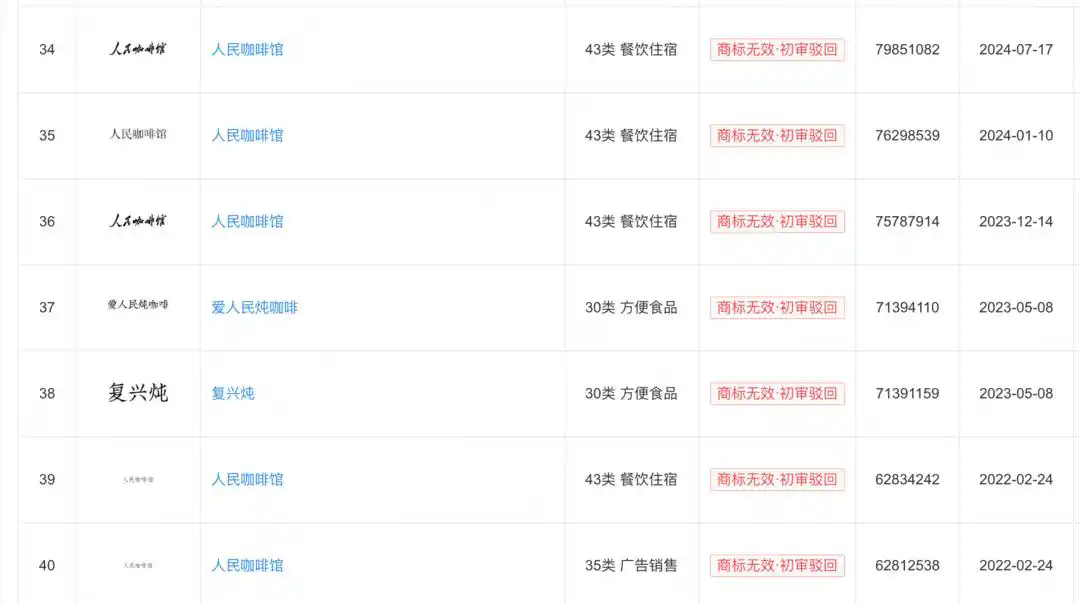This screenshot has height=604, width=1080.
Task: Click the small logo thumbnail in row 40
Action: (x=138, y=566)
